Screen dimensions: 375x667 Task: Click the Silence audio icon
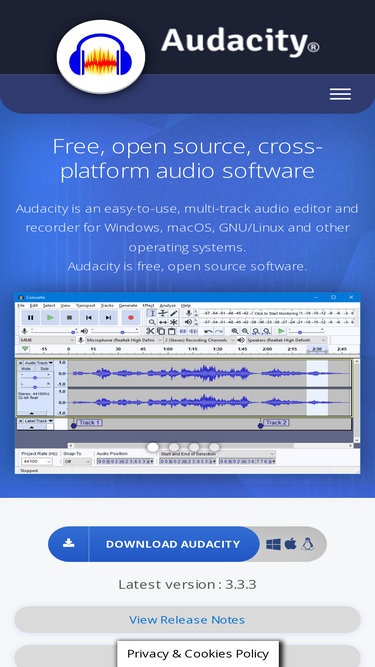pos(193,331)
